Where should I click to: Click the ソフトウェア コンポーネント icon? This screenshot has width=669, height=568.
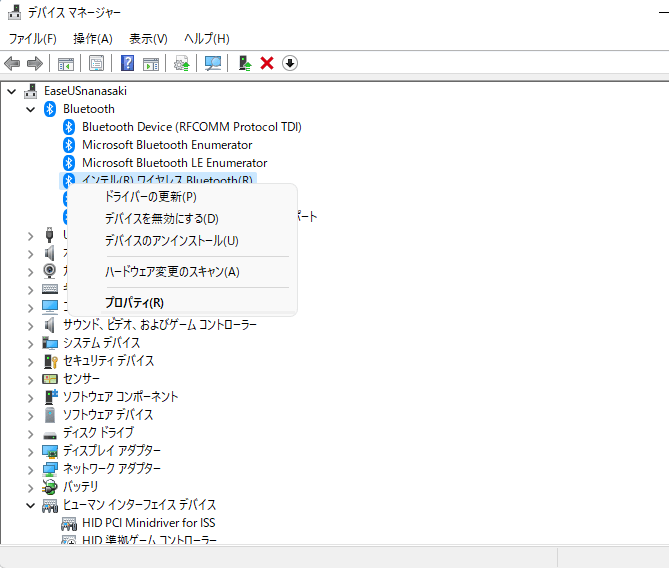coord(51,397)
